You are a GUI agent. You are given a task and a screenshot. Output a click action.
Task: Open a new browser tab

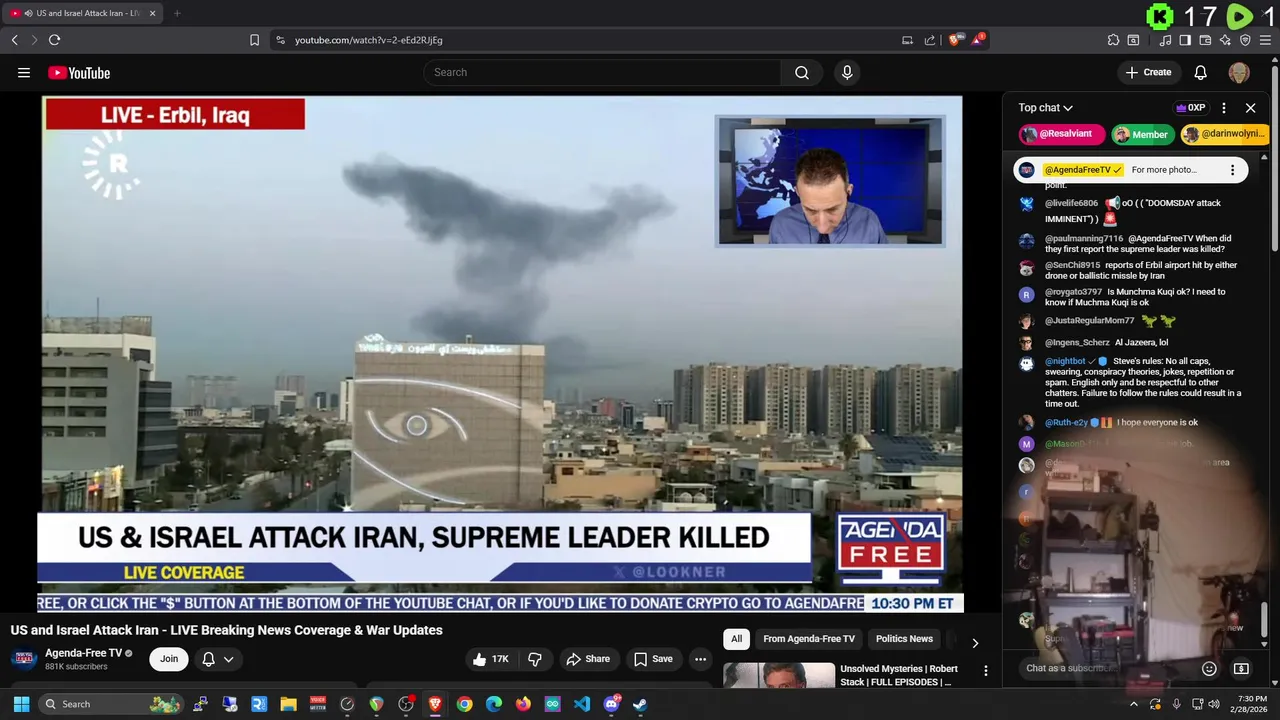tap(177, 13)
